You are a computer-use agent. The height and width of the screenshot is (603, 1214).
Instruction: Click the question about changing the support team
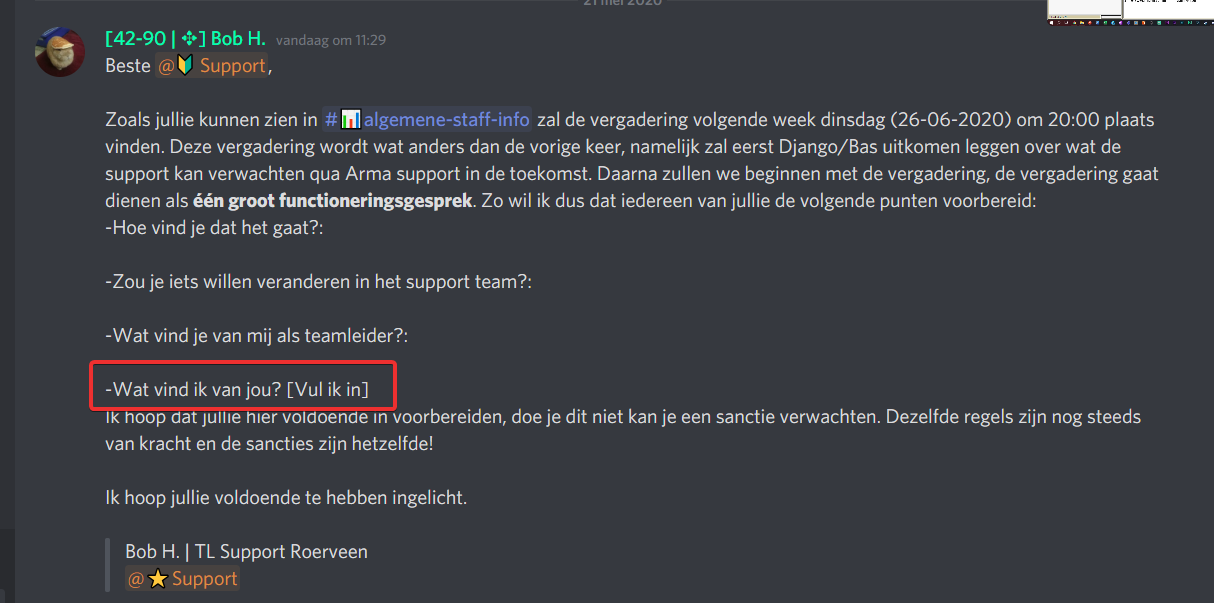(318, 282)
